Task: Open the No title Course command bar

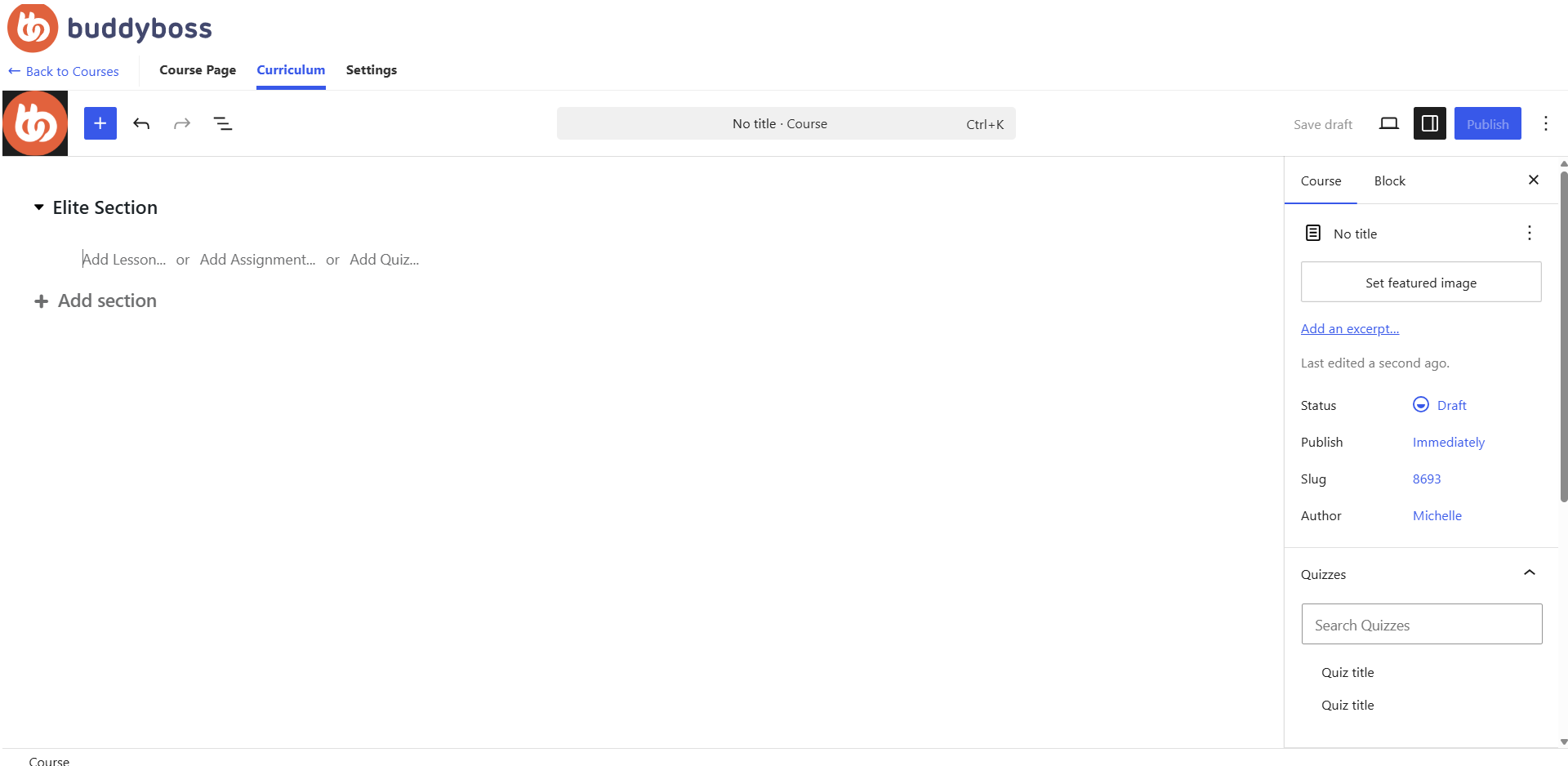Action: click(786, 123)
